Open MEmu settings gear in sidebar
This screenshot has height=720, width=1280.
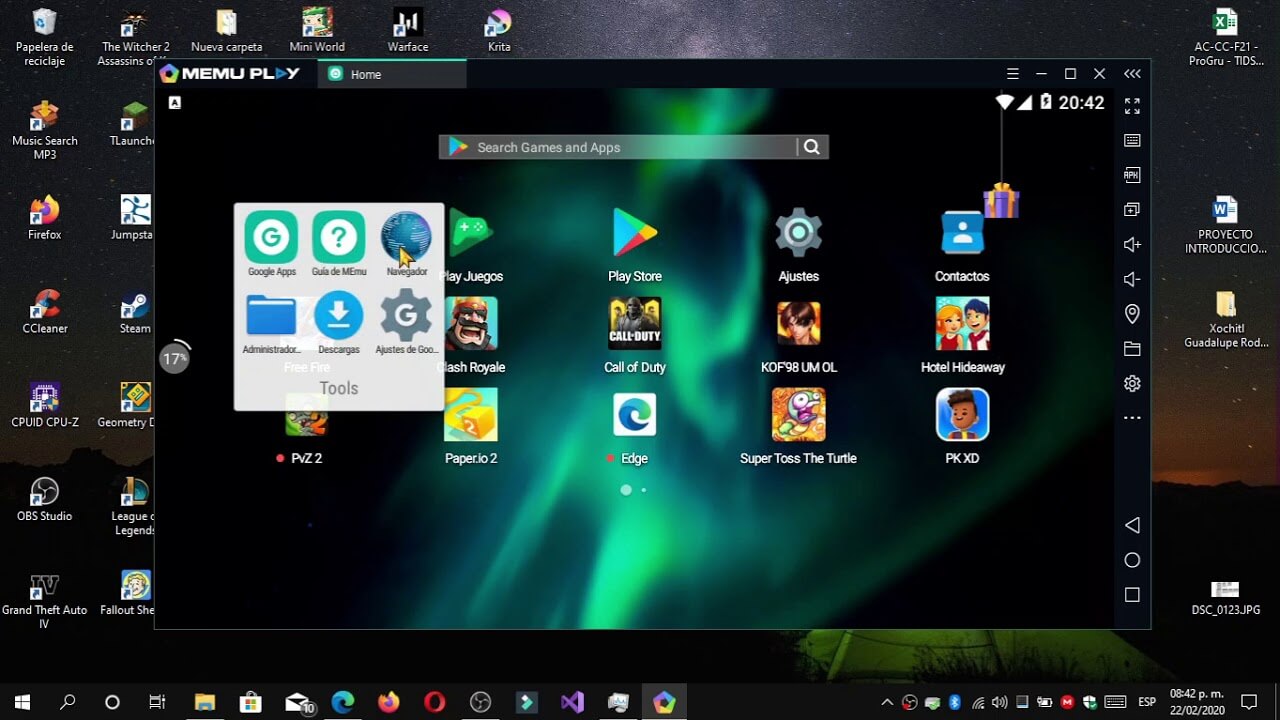click(x=1132, y=383)
